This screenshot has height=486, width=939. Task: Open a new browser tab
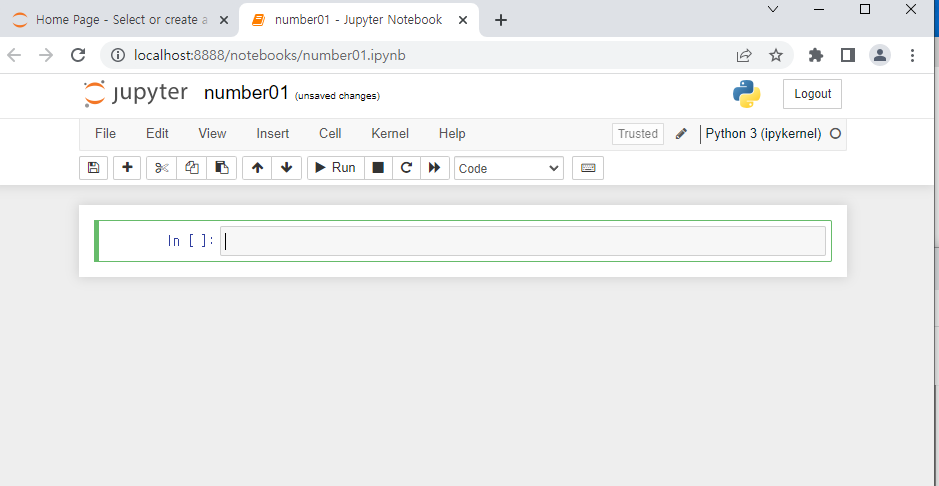tap(501, 20)
